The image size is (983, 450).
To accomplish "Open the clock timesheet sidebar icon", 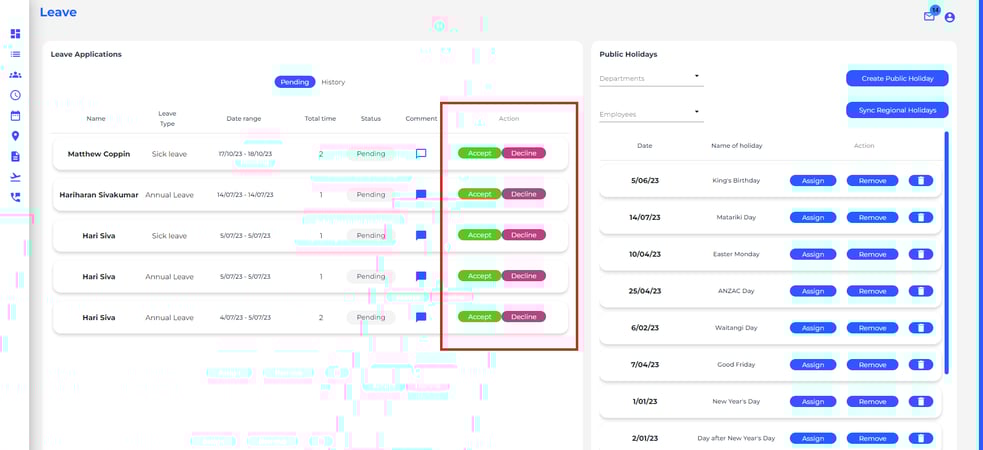I will click(x=15, y=95).
